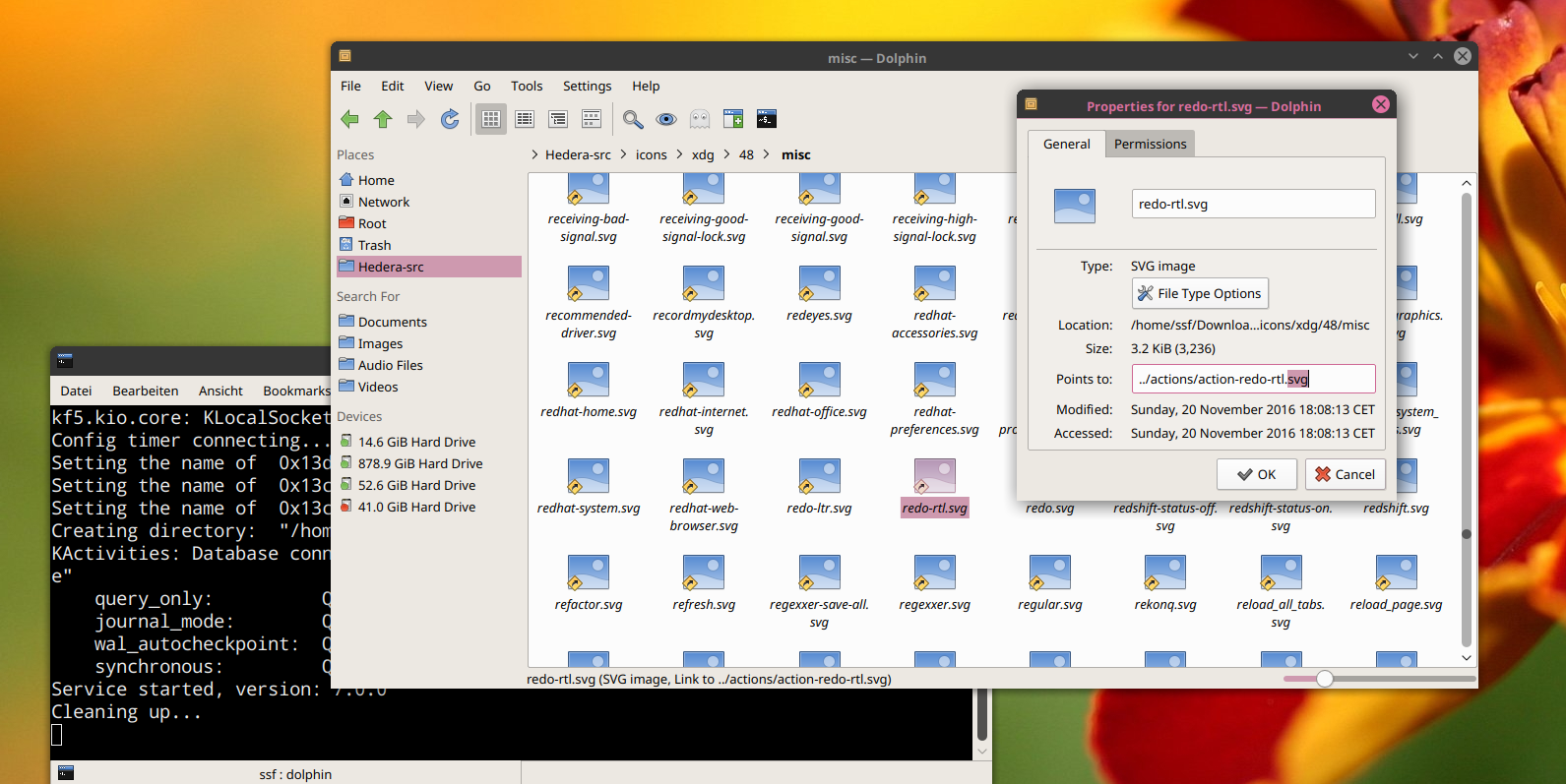Viewport: 1566px width, 784px height.
Task: Go up to the parent folder
Action: pos(383,119)
